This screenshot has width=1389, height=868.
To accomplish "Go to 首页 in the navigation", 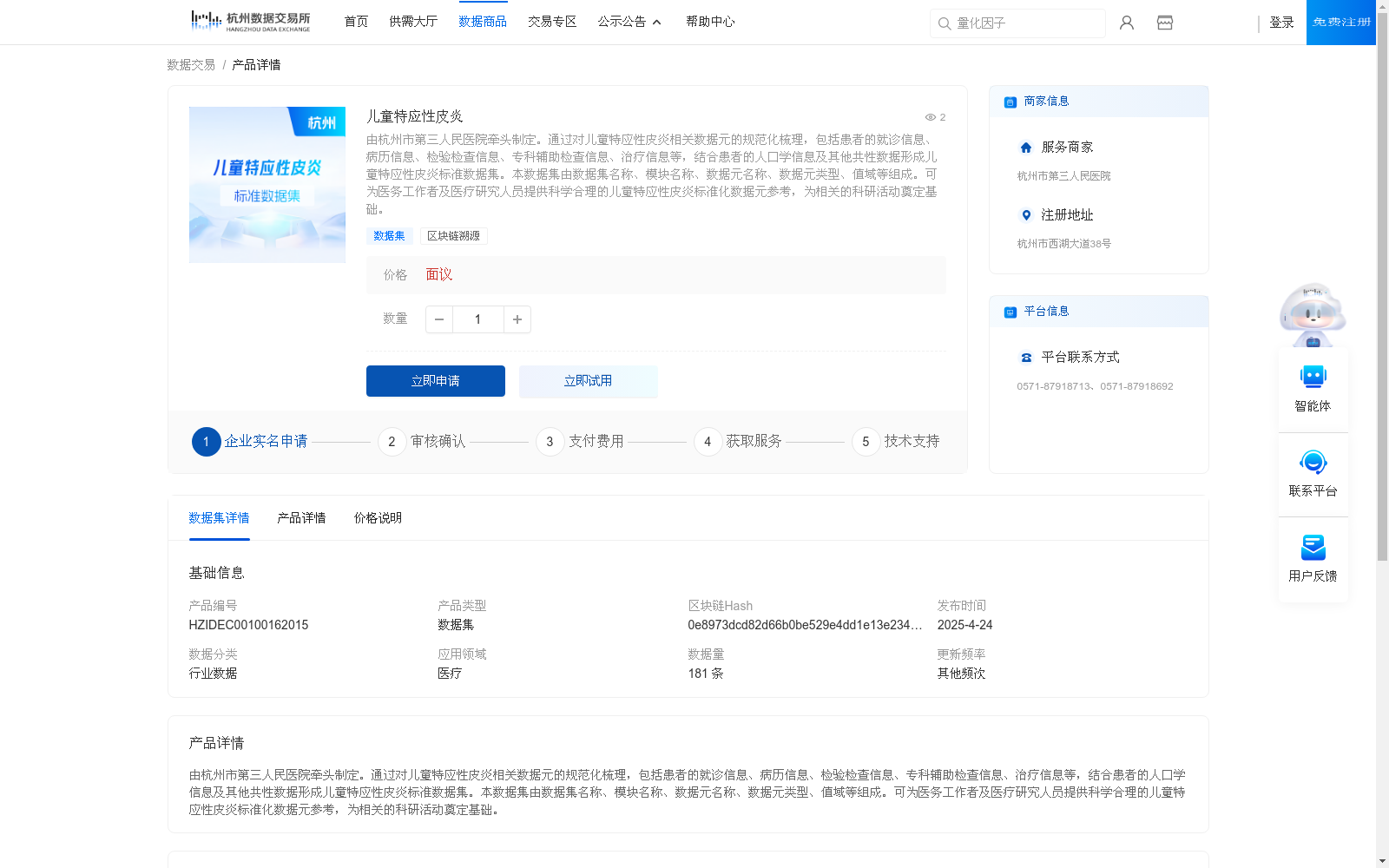I will [356, 22].
